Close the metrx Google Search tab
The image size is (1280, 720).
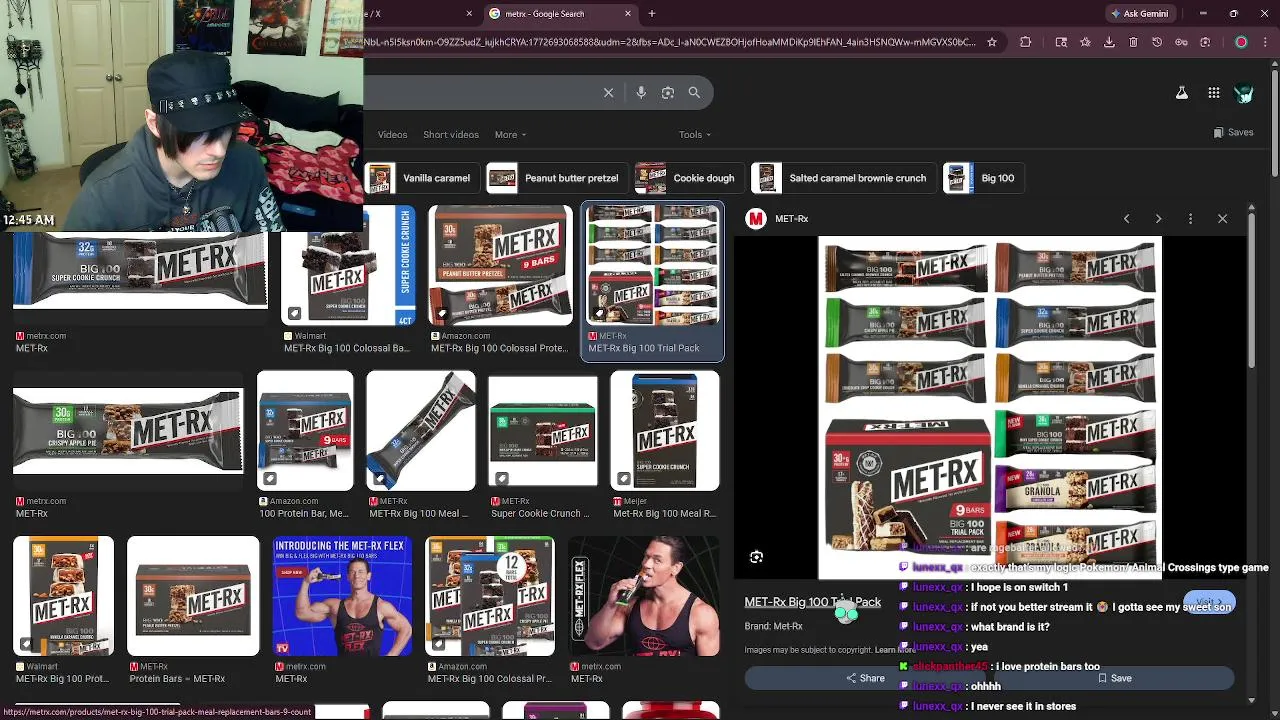[x=628, y=14]
